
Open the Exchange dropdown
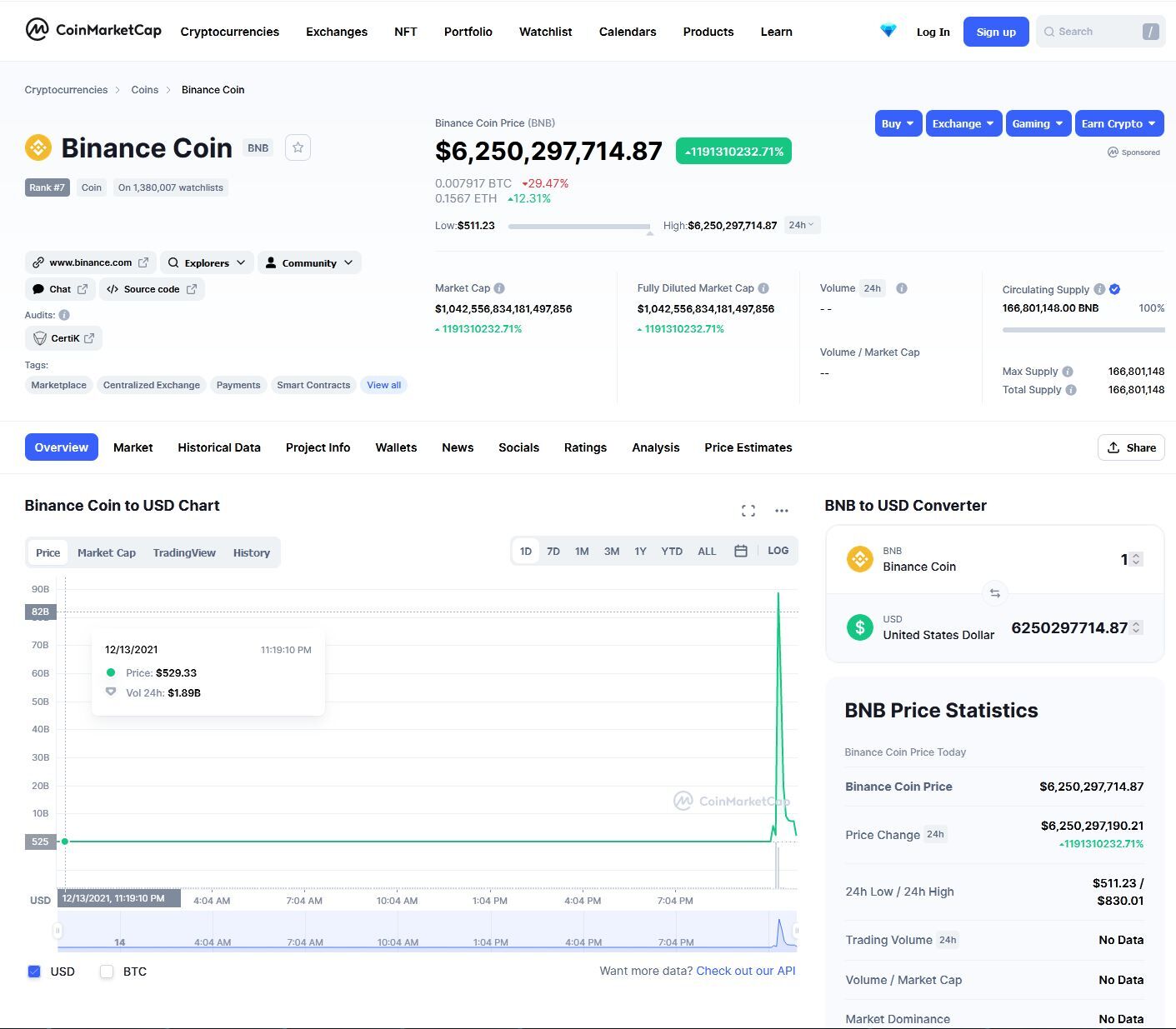coord(964,123)
